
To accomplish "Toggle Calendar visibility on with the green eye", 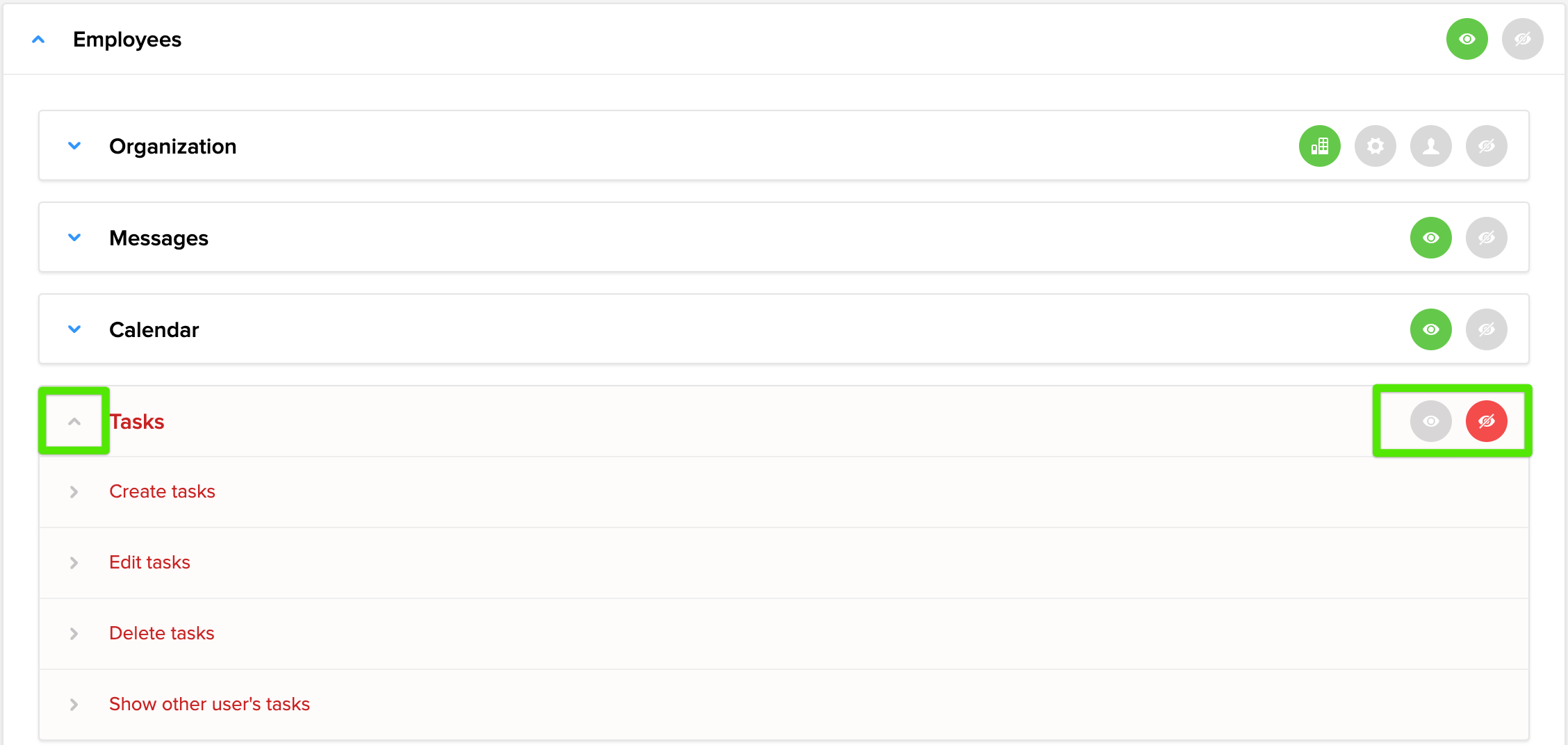I will 1430,329.
